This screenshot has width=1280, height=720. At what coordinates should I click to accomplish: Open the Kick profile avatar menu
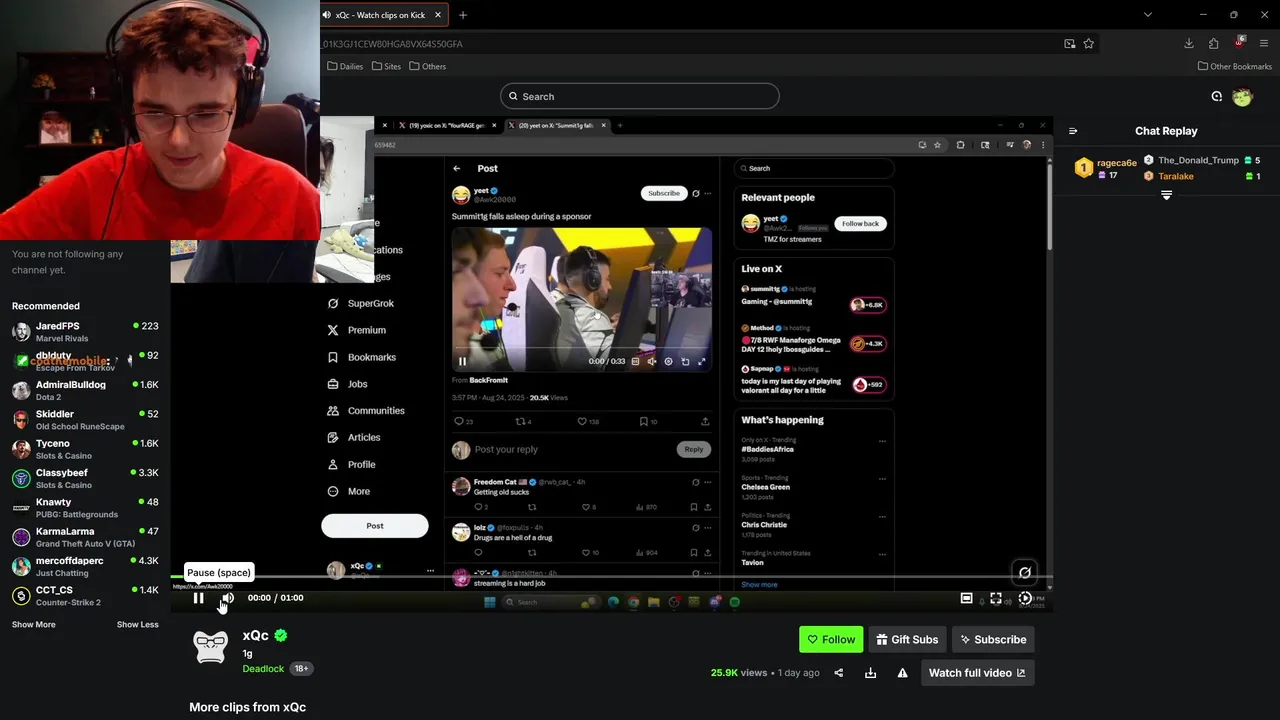click(1242, 97)
